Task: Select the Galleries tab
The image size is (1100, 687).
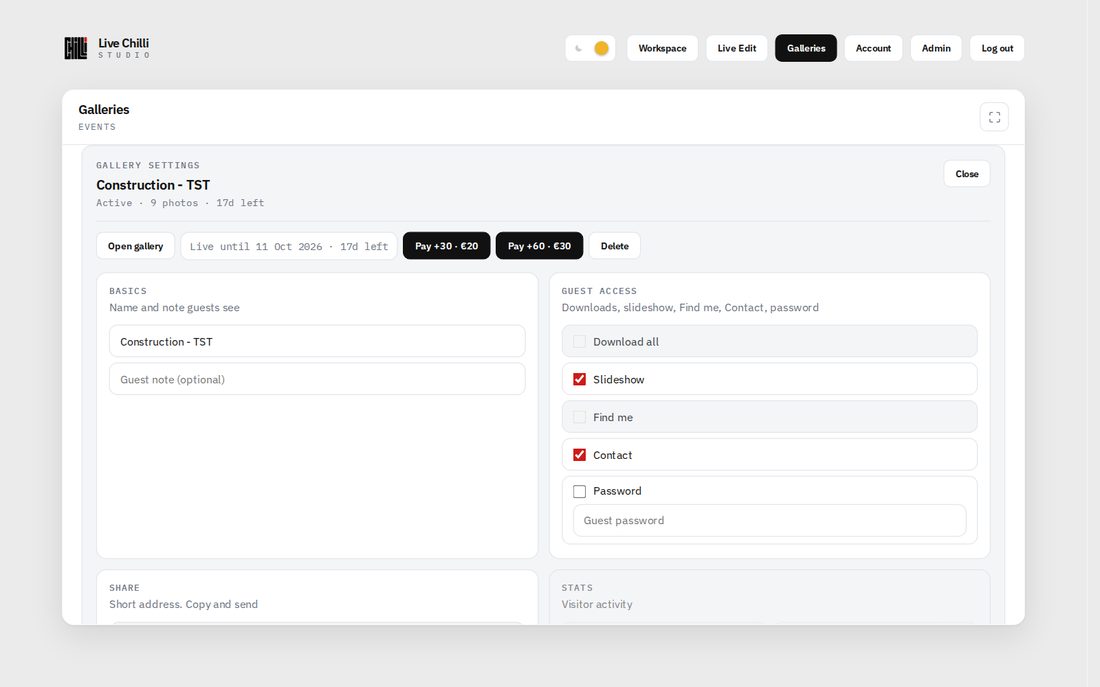Action: [x=806, y=48]
